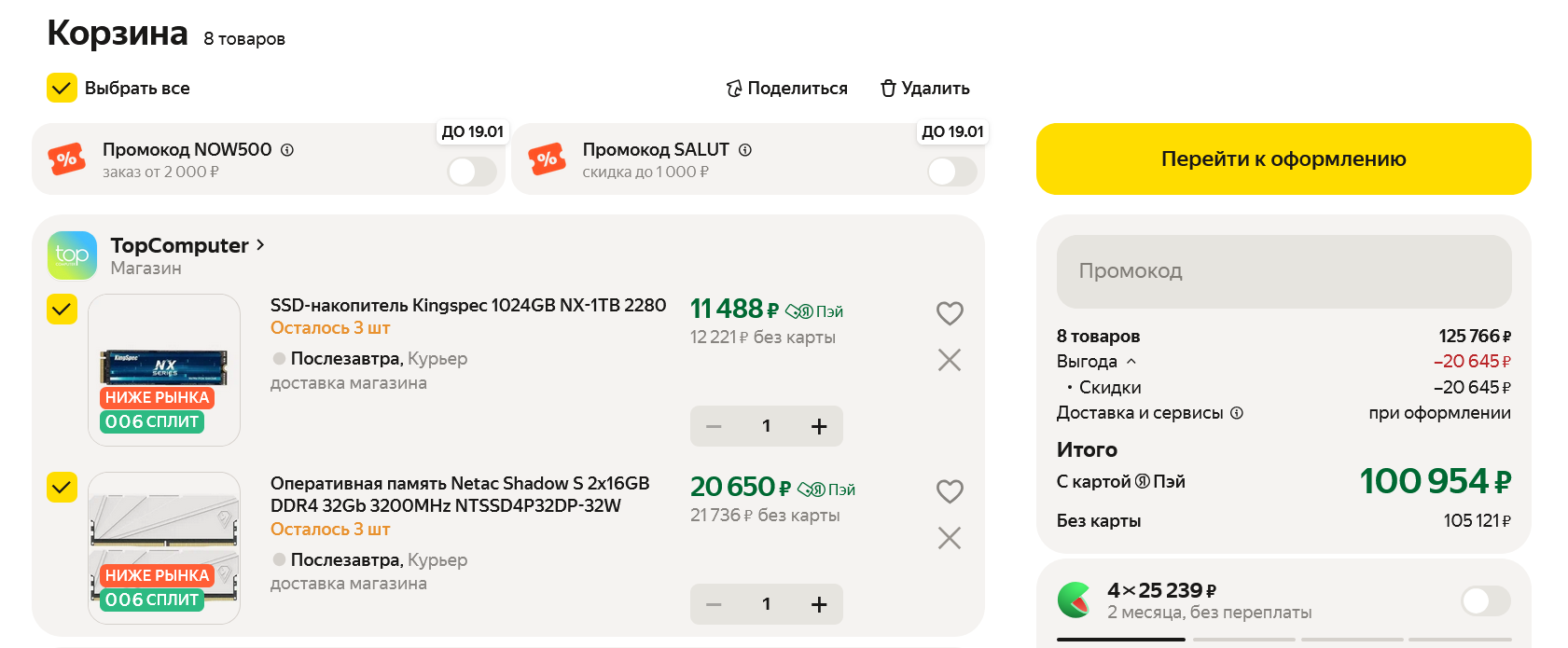The image size is (1568, 648).
Task: Enable the NOW500 promo code switch
Action: point(472,172)
